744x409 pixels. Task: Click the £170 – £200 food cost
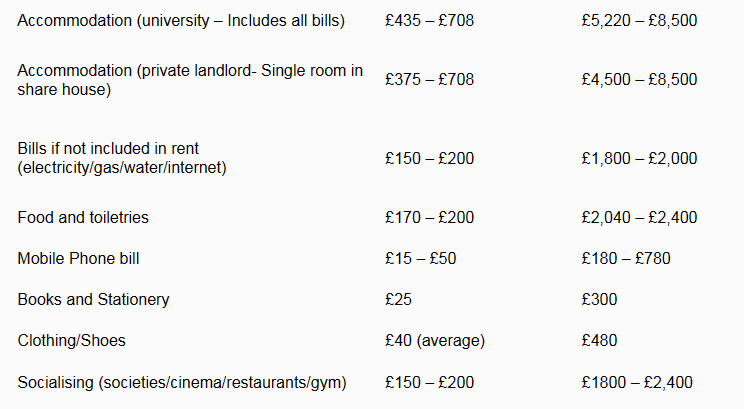coord(429,217)
